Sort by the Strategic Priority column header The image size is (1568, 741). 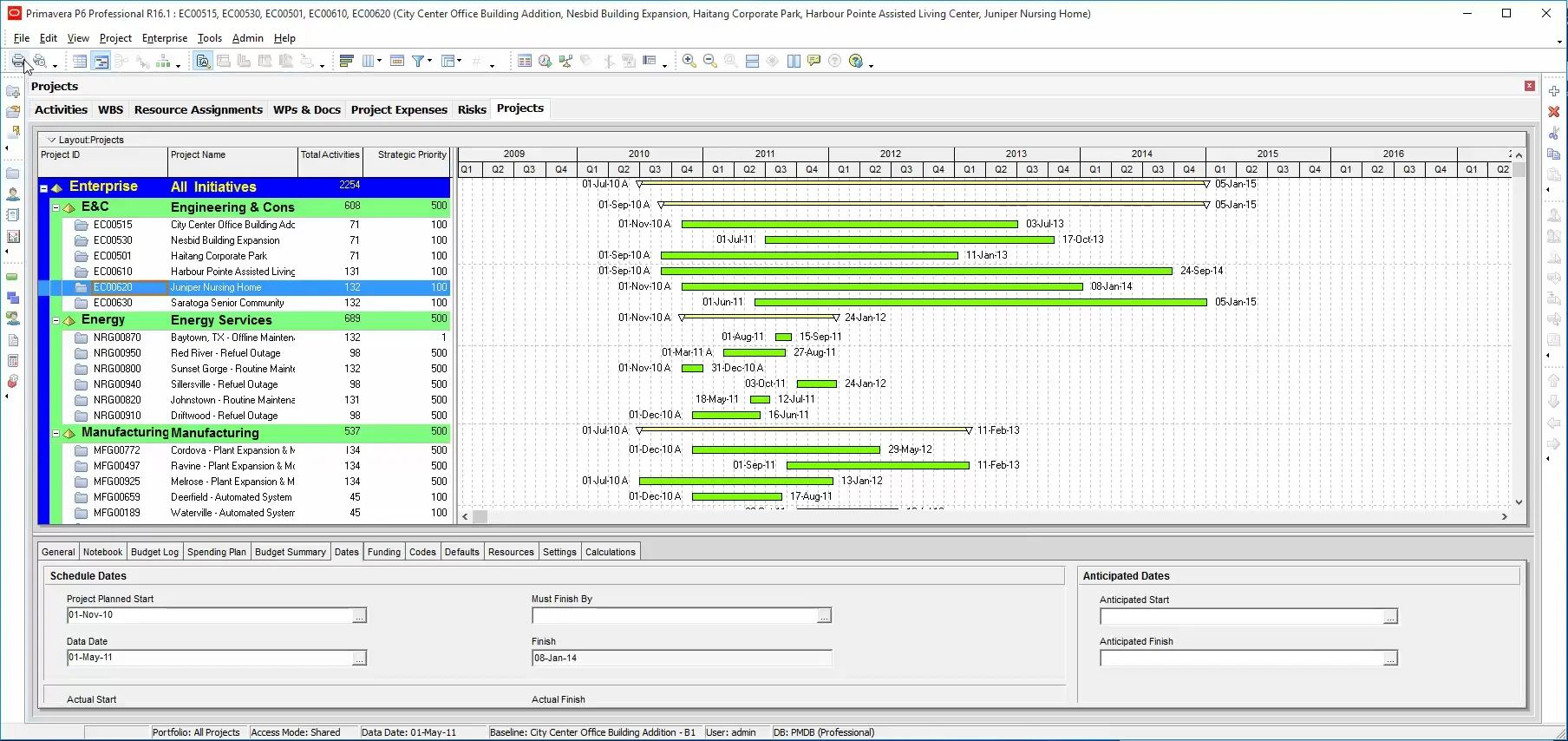[x=407, y=161]
